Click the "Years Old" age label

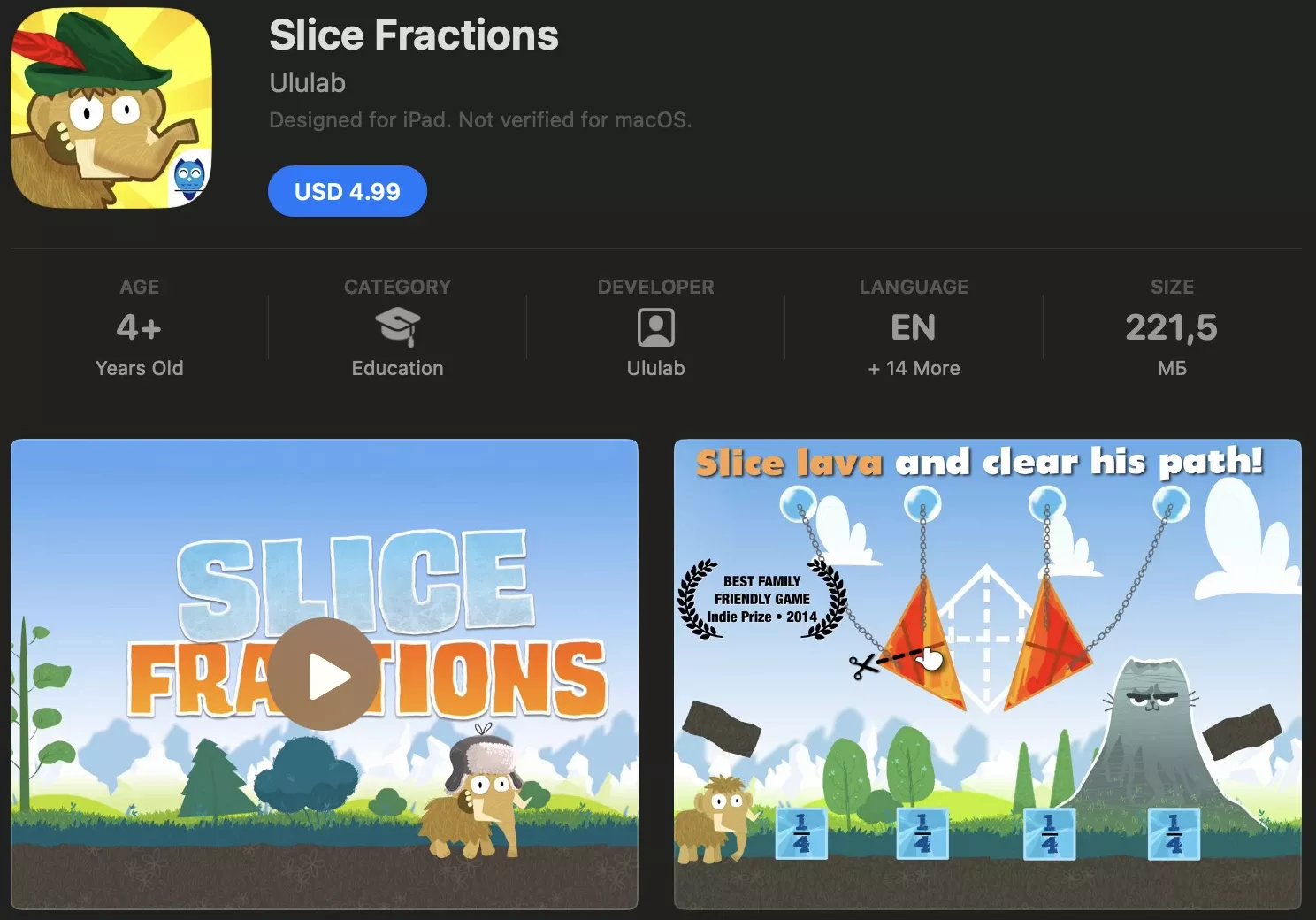pyautogui.click(x=139, y=368)
